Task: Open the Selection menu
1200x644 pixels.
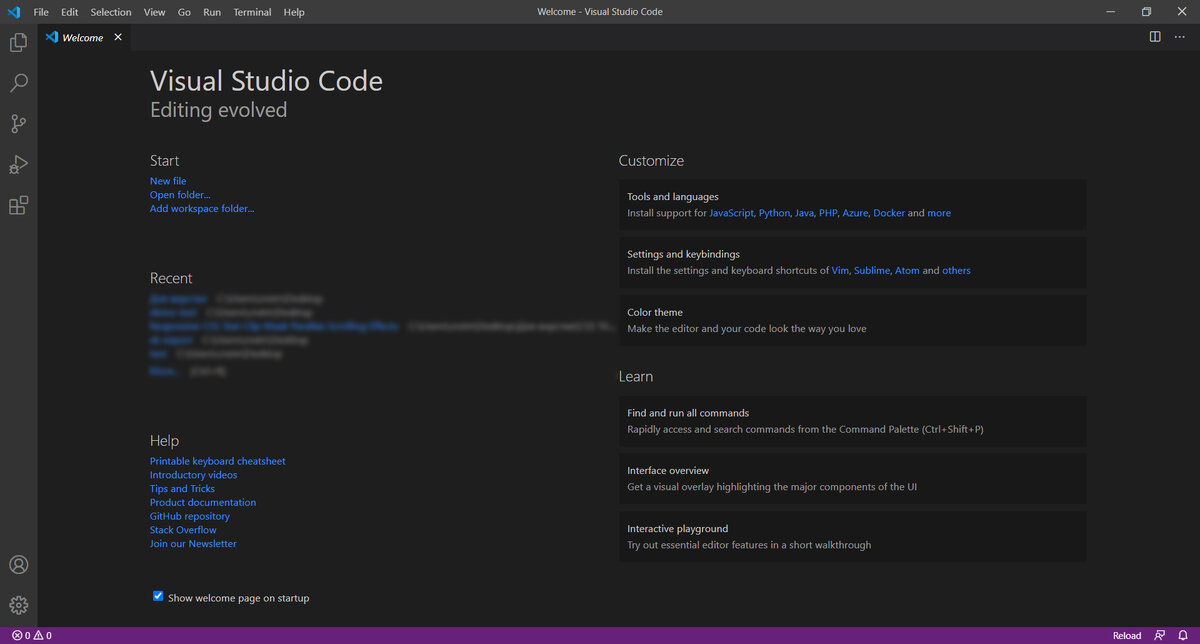Action: 110,12
